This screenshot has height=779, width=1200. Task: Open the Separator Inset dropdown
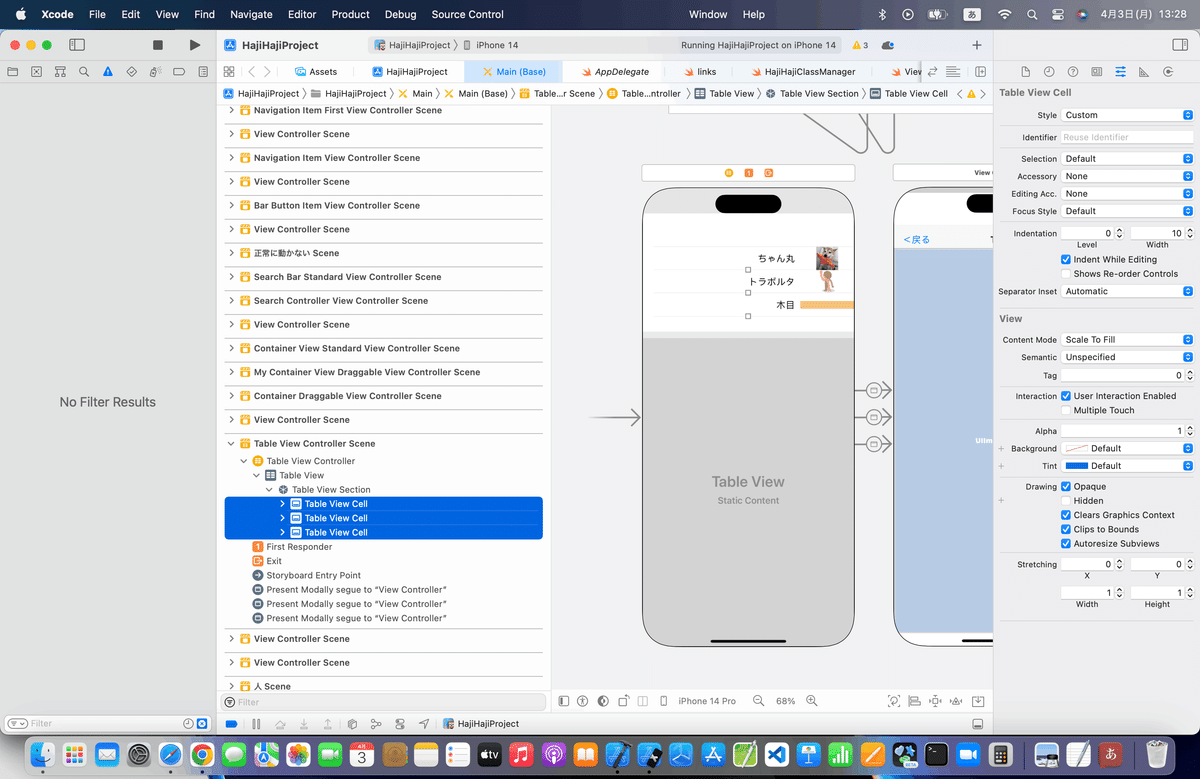[1127, 292]
